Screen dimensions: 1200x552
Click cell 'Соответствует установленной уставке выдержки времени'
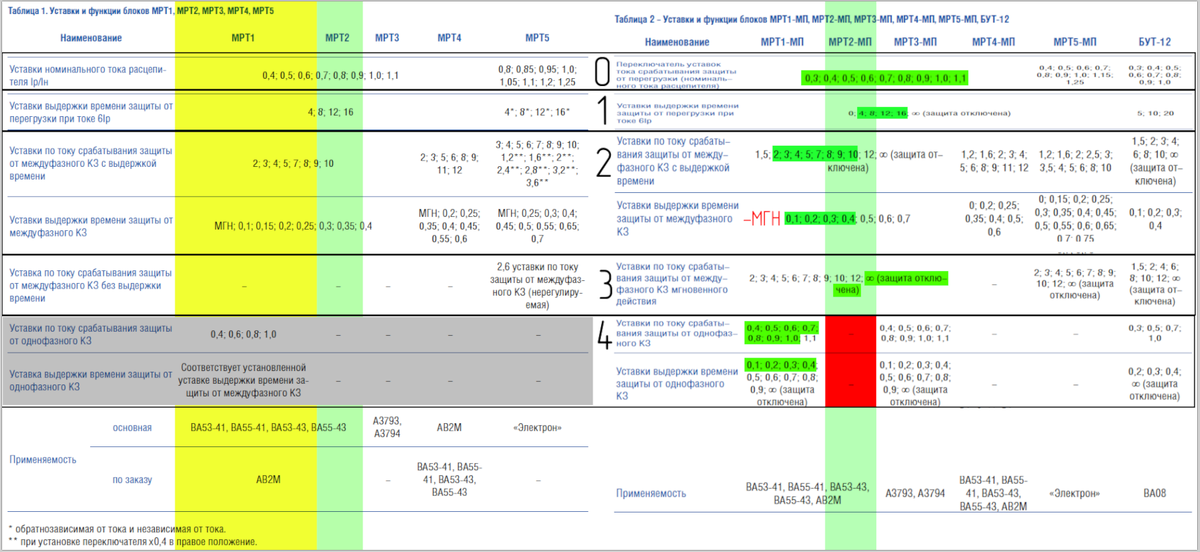click(244, 380)
